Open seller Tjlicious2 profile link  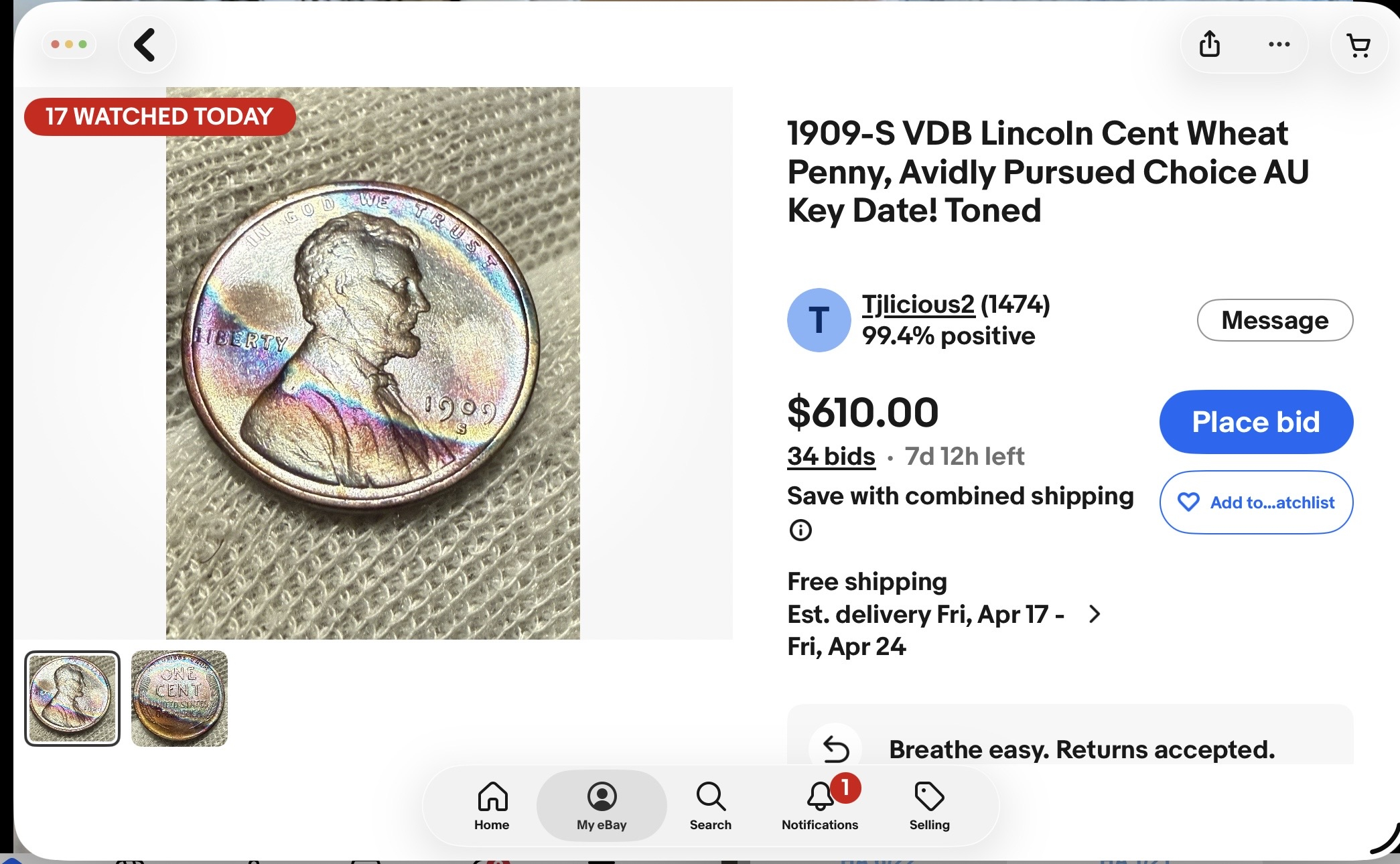[x=918, y=305]
